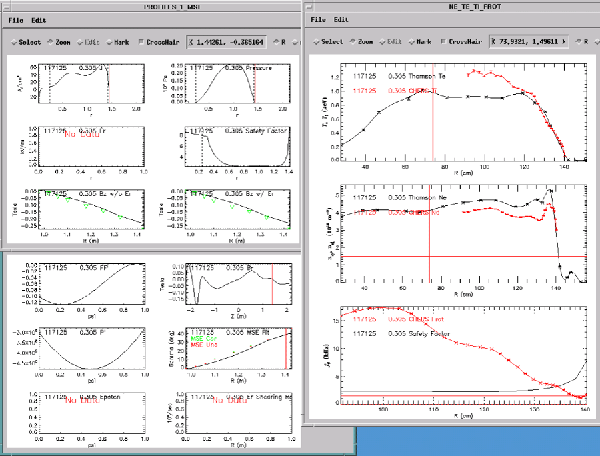Click the red MSE Unc legend text

tap(204, 345)
